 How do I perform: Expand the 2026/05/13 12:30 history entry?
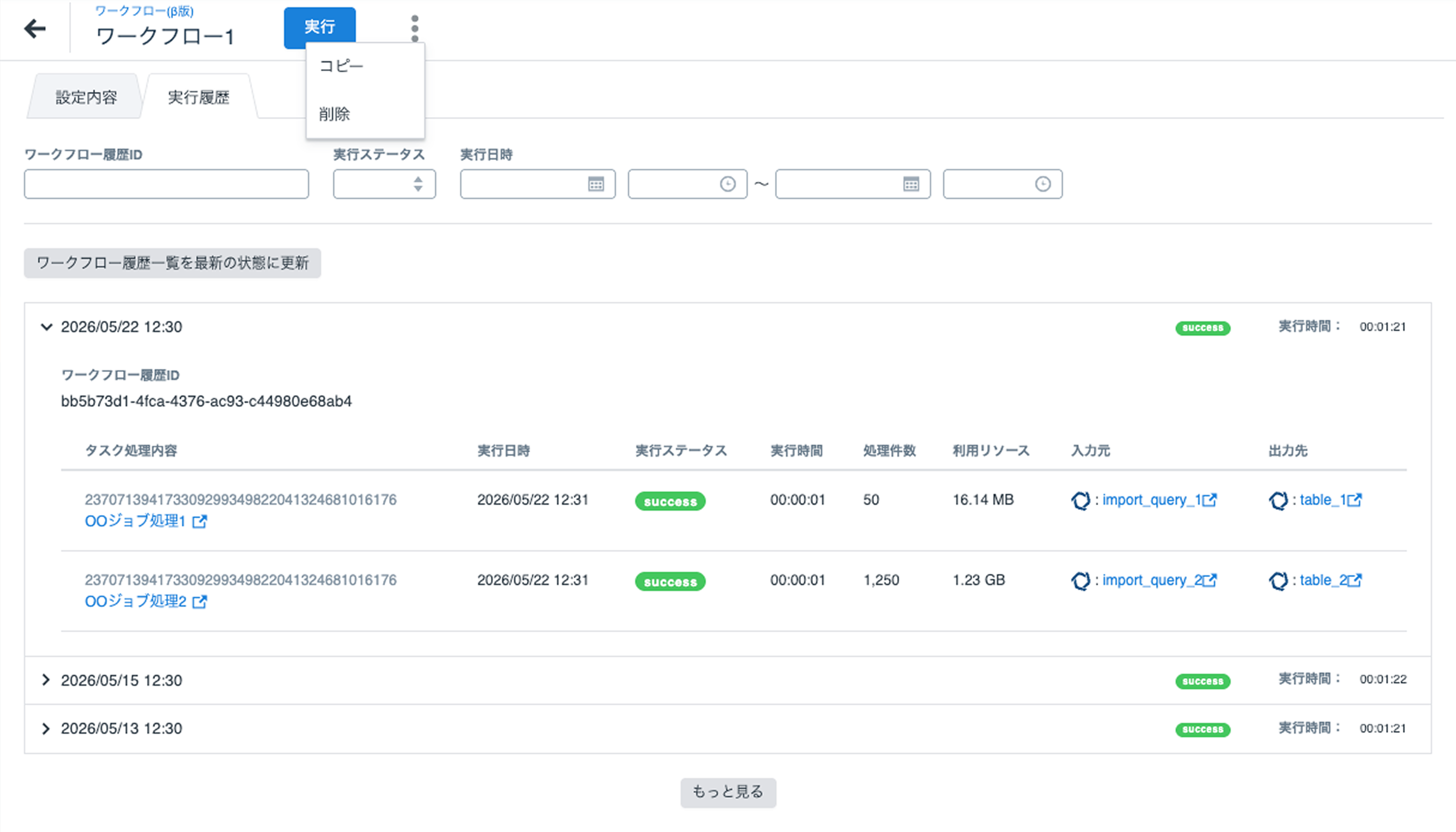click(46, 729)
